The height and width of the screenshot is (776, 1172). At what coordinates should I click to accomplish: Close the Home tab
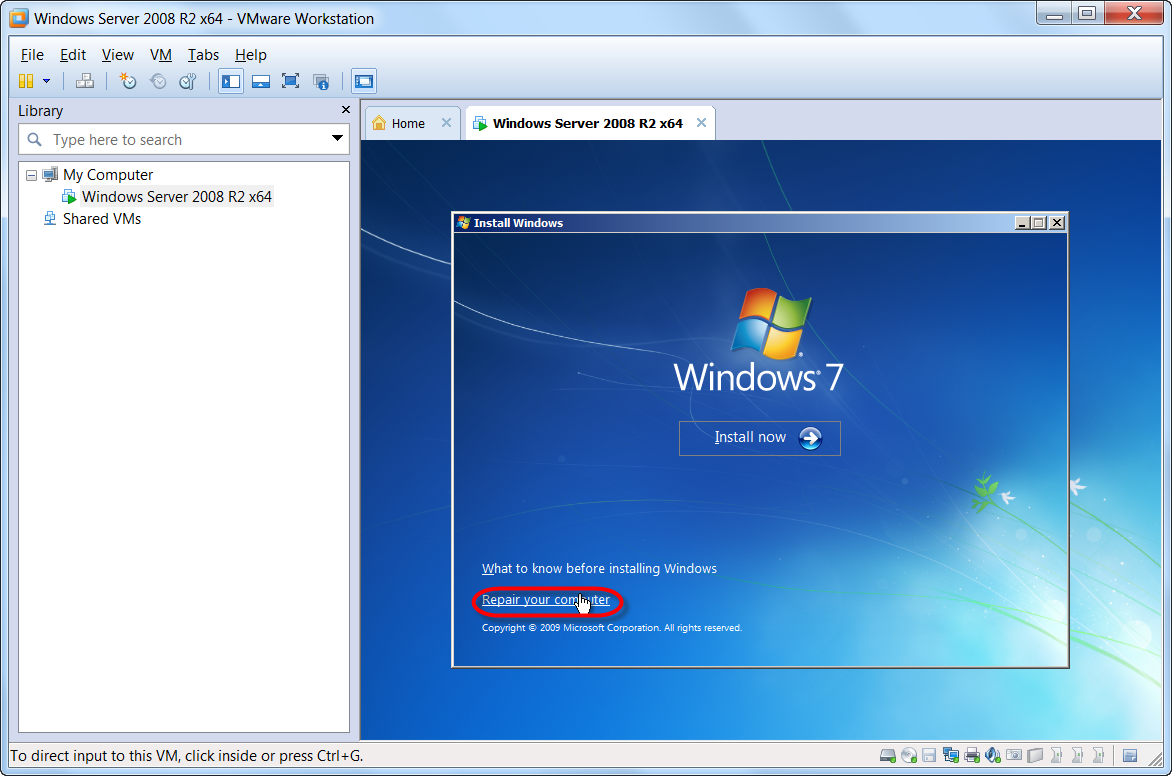click(446, 123)
